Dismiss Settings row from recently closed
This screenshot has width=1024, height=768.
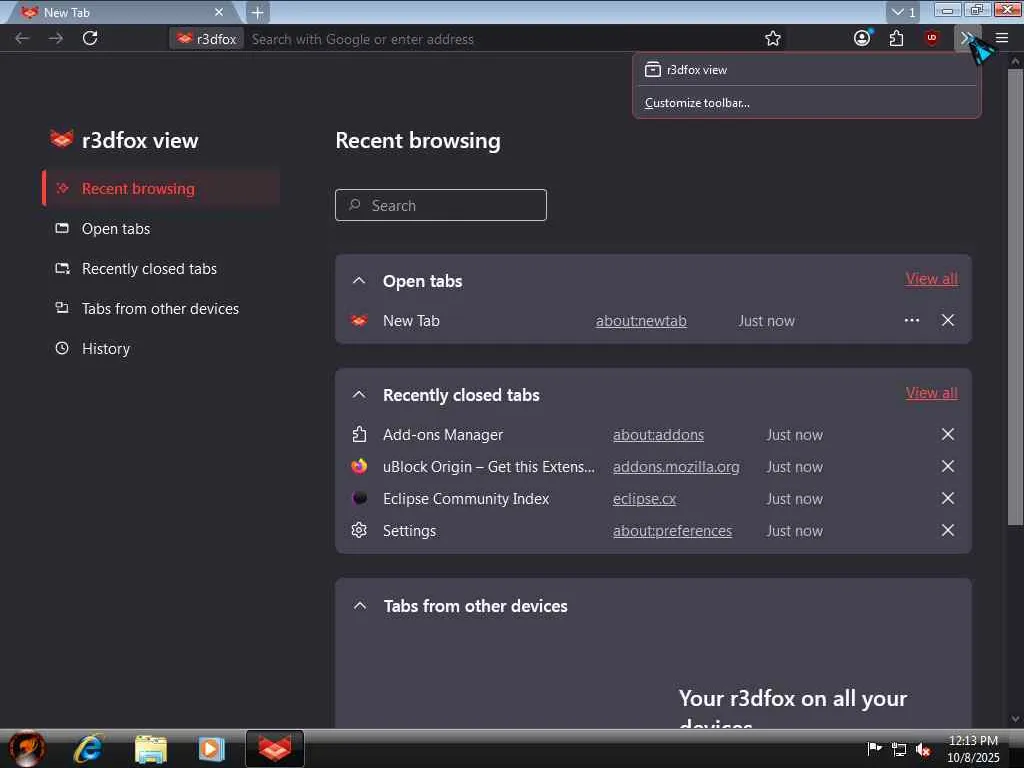[x=948, y=530]
